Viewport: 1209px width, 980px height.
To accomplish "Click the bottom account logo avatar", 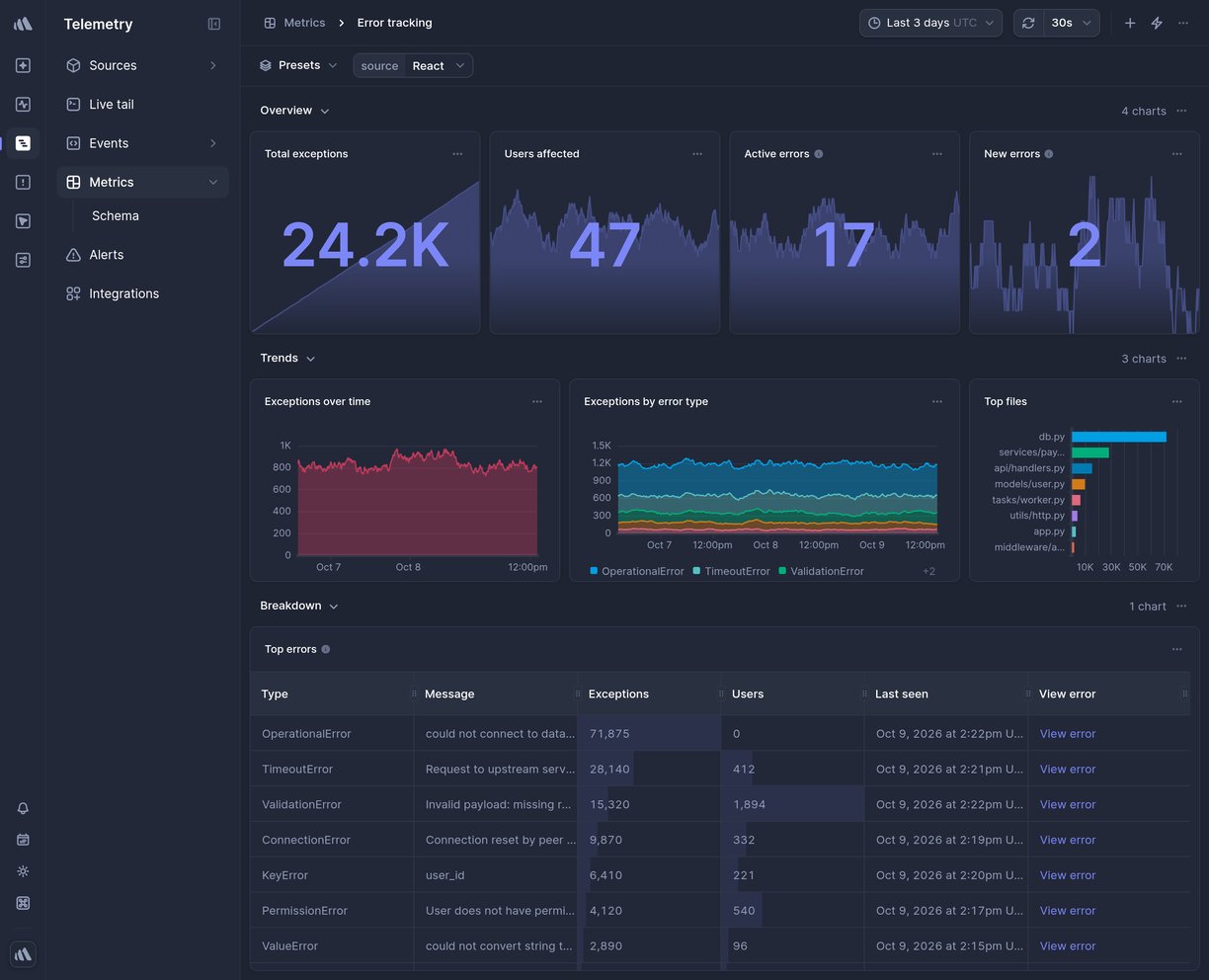I will [23, 954].
